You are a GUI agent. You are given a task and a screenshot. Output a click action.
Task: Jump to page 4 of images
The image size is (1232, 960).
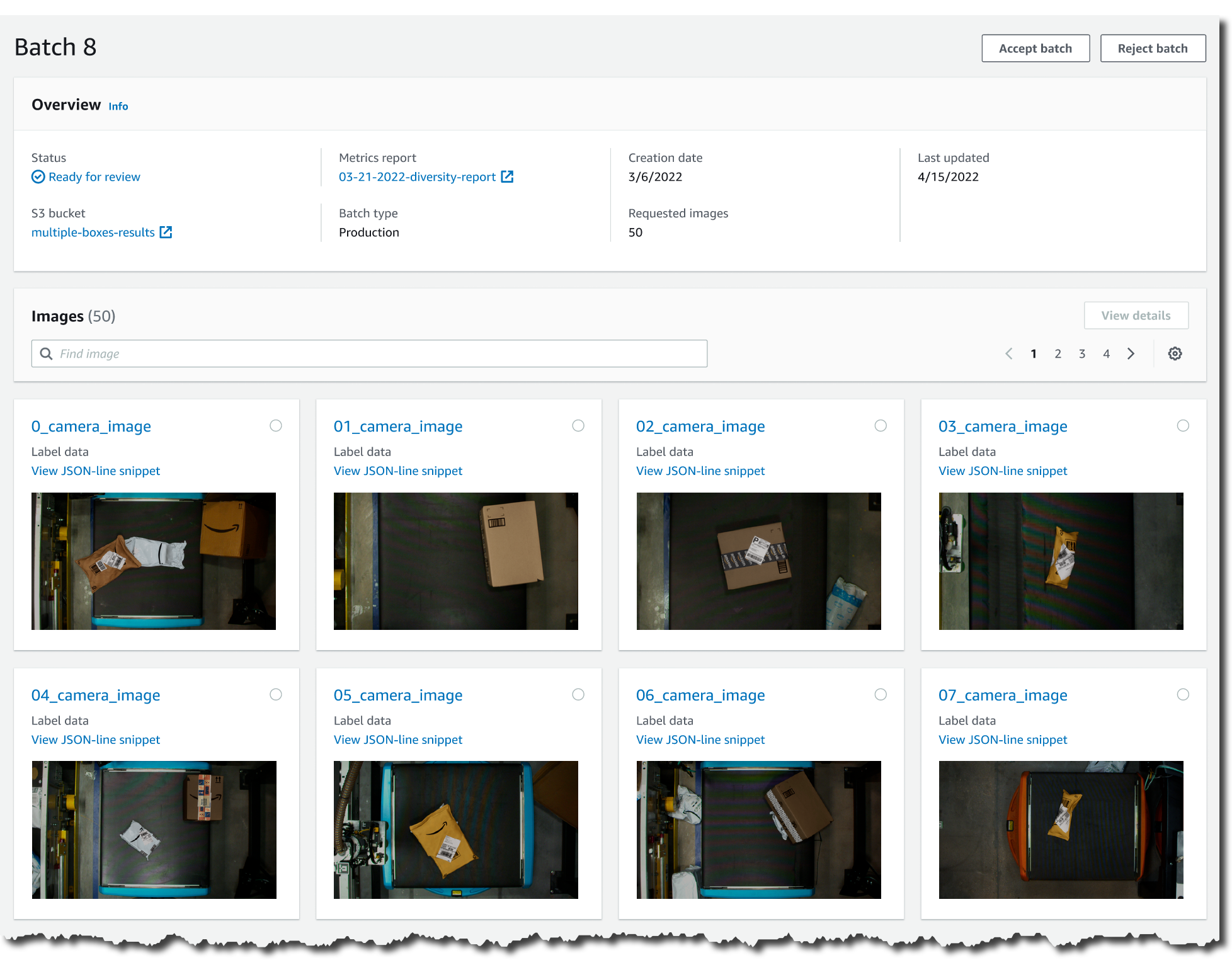tap(1106, 353)
